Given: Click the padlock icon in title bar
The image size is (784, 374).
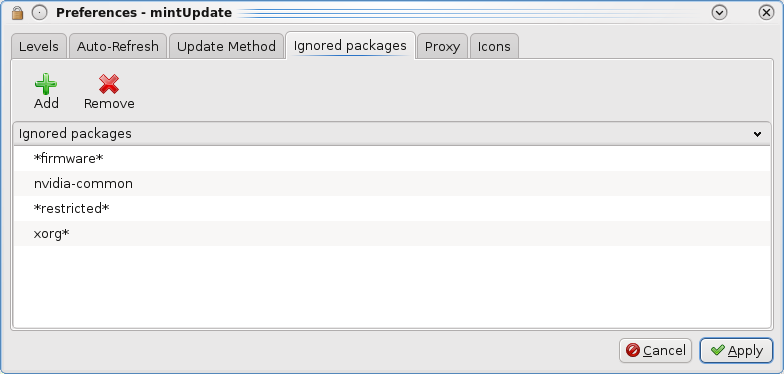Looking at the screenshot, I should point(18,13).
